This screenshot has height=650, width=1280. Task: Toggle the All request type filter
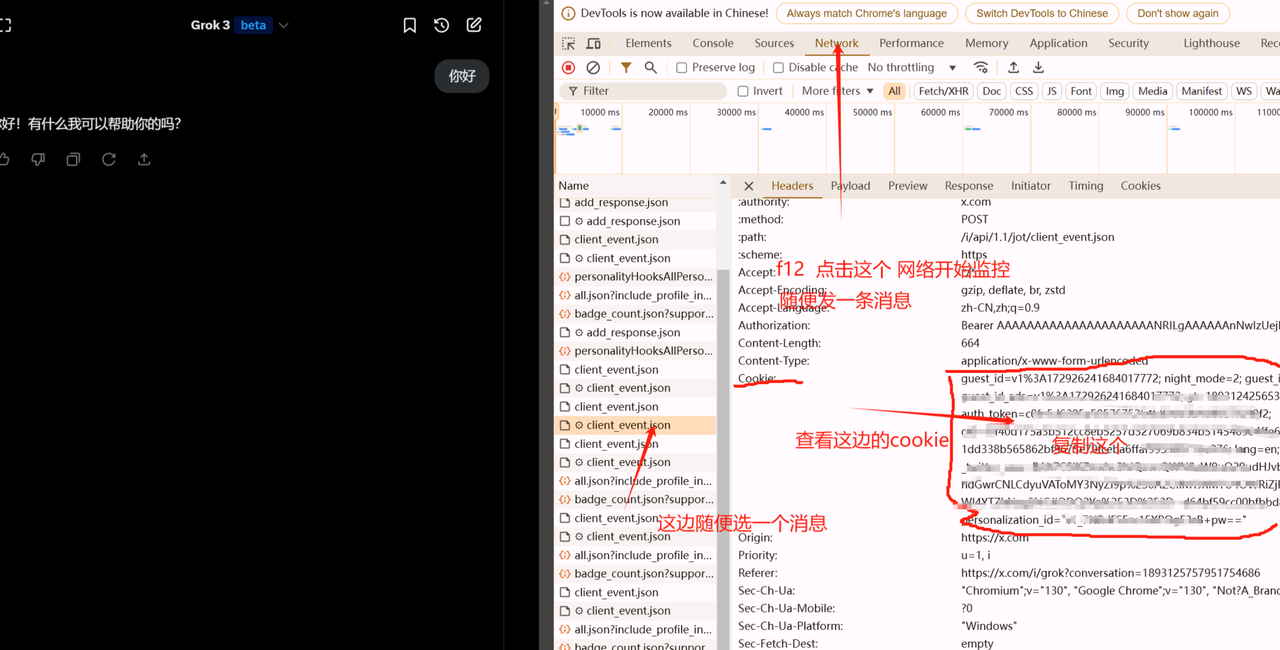[894, 91]
